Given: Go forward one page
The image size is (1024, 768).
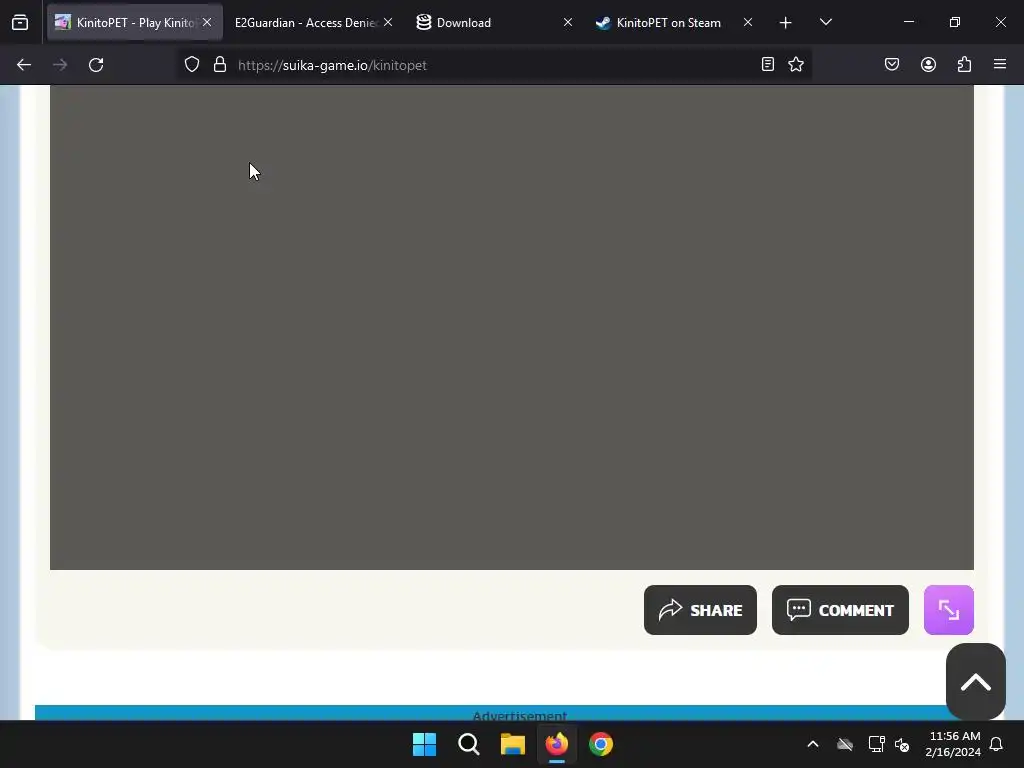Looking at the screenshot, I should tap(60, 65).
